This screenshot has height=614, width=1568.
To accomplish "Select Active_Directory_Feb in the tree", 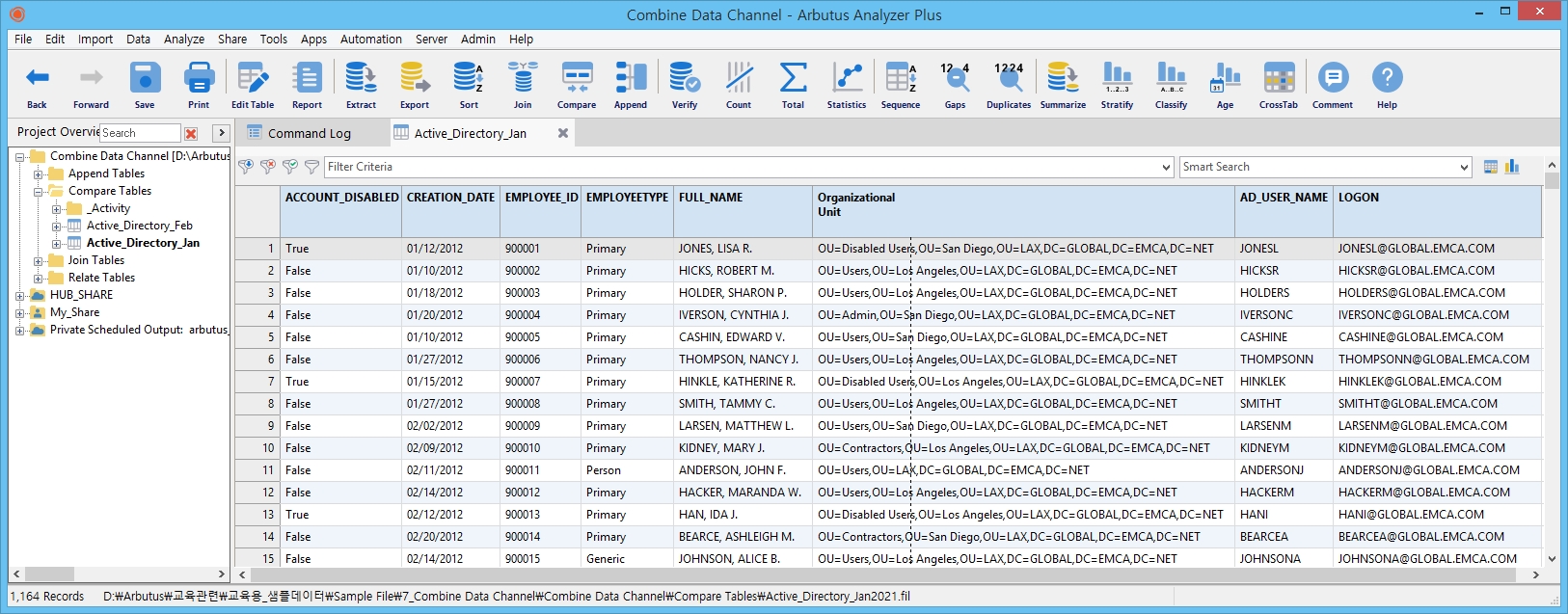I will point(140,226).
